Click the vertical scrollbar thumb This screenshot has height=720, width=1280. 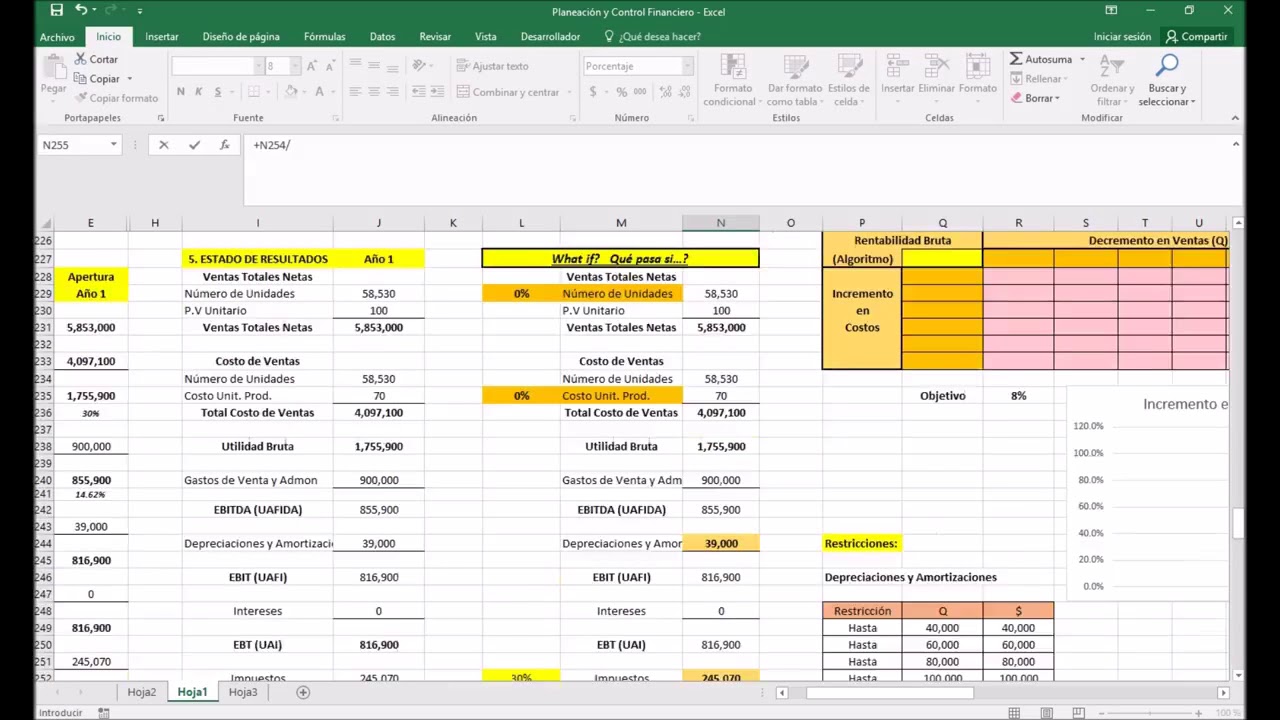[x=1239, y=523]
